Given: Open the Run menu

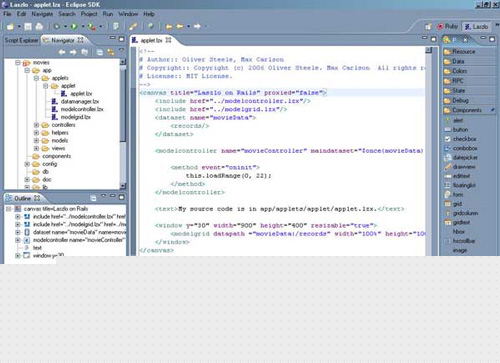Looking at the screenshot, I should pyautogui.click(x=108, y=14).
